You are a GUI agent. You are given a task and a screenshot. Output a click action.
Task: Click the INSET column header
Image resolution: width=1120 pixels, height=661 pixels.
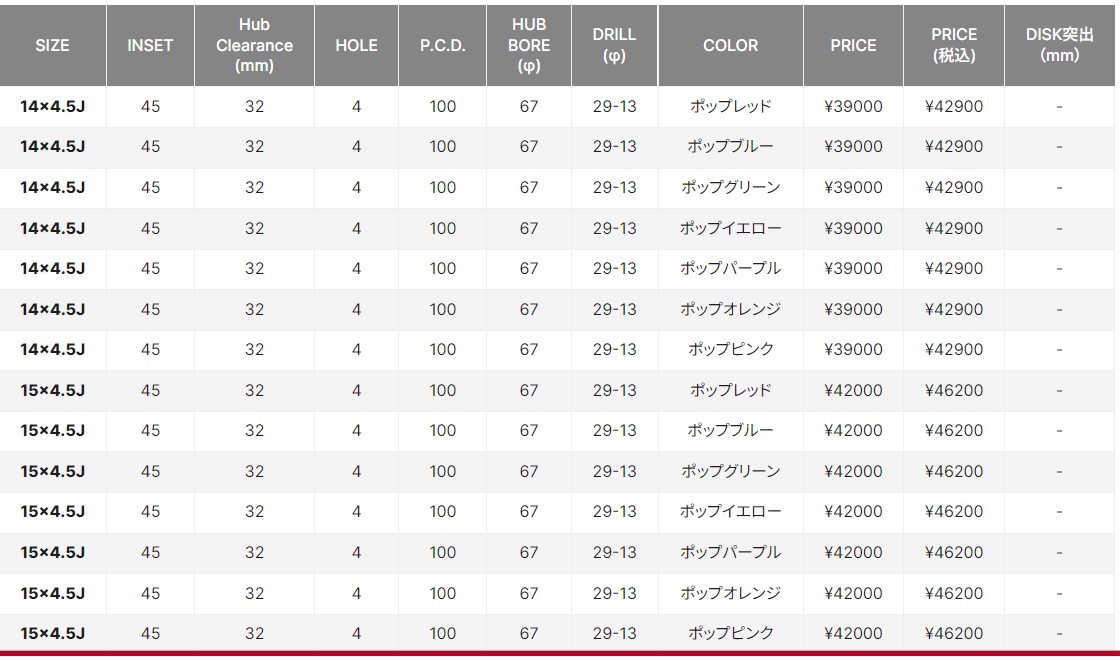tap(150, 45)
